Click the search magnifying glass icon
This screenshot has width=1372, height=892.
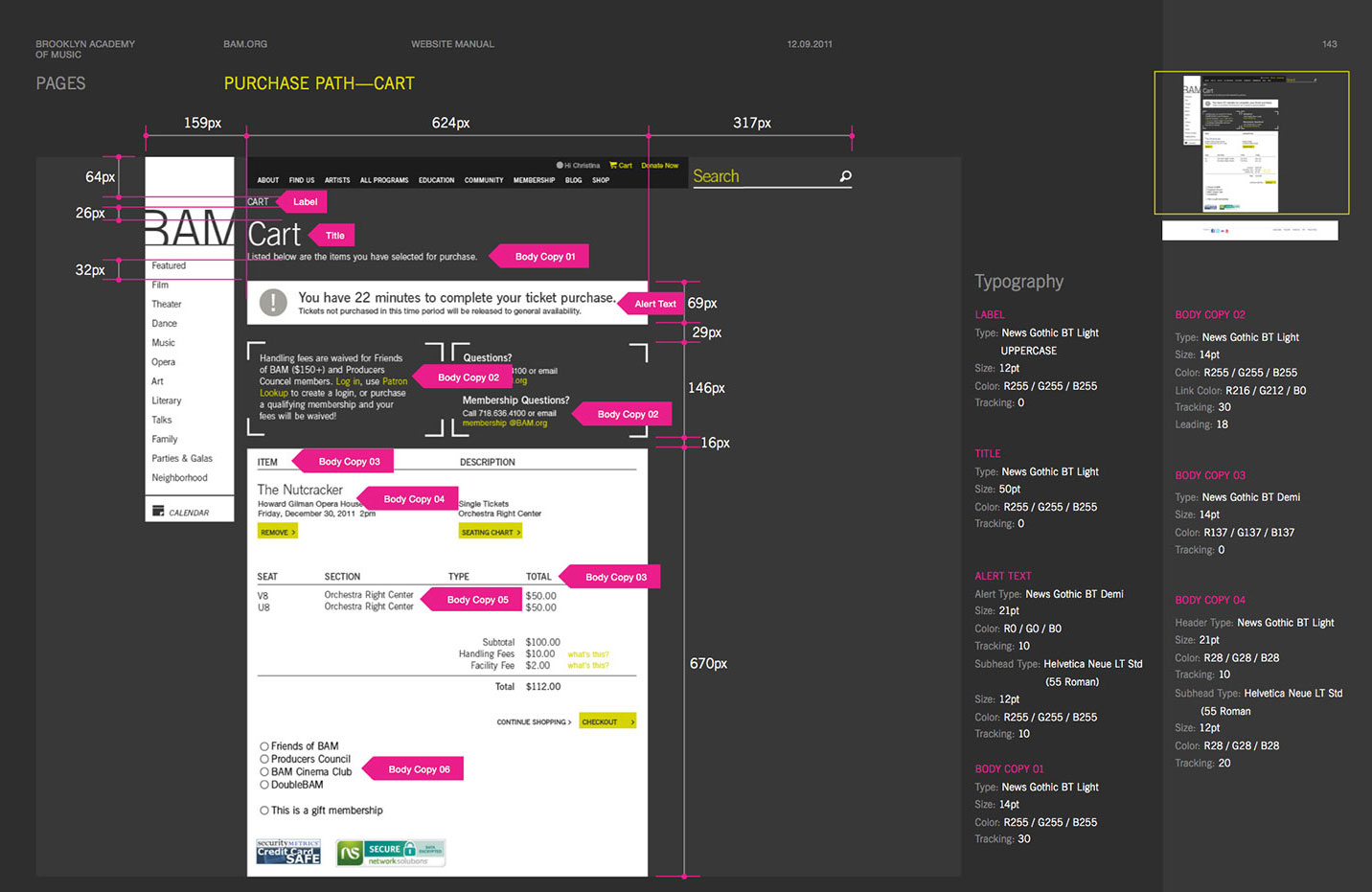[845, 176]
